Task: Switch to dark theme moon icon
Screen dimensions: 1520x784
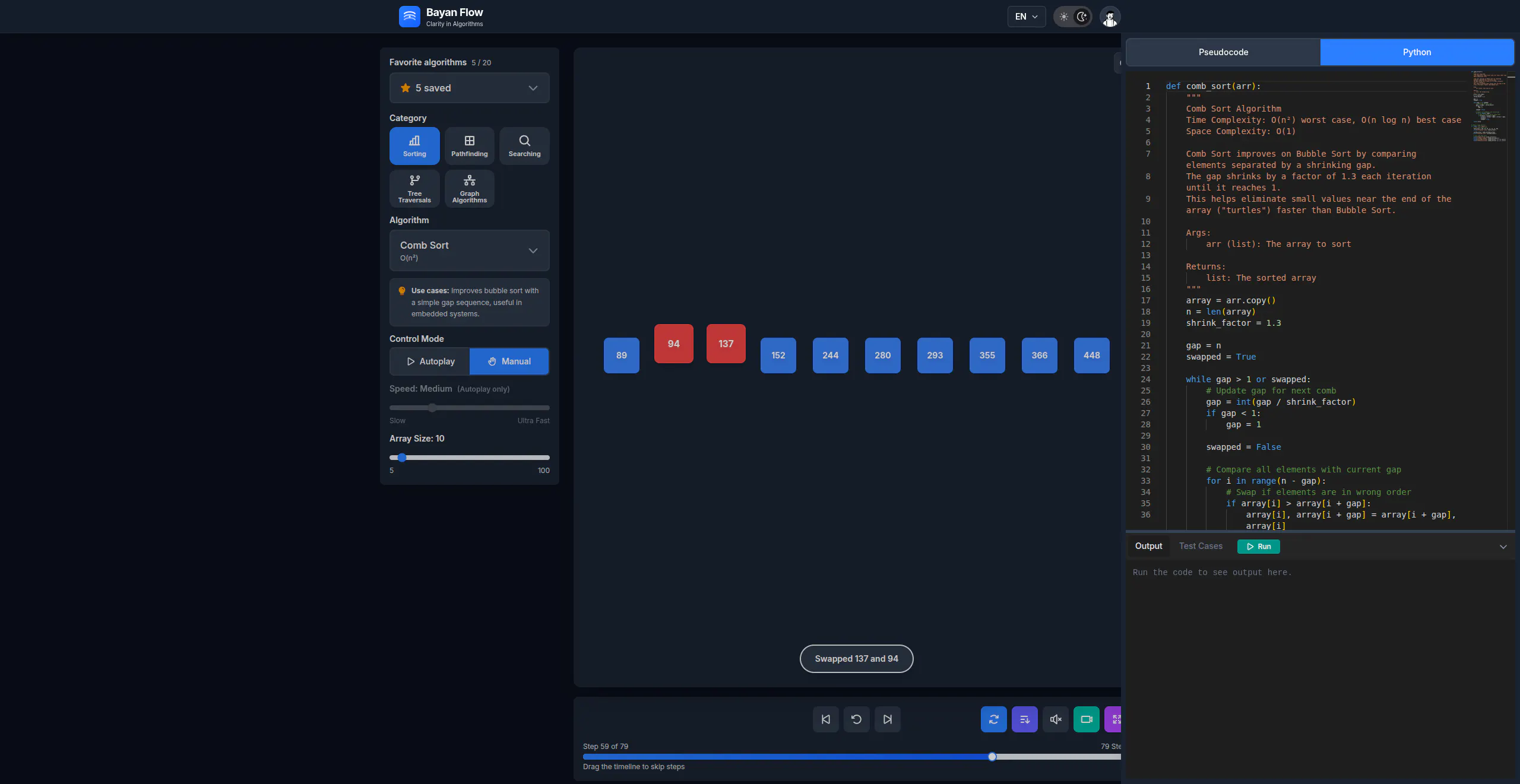Action: point(1082,17)
